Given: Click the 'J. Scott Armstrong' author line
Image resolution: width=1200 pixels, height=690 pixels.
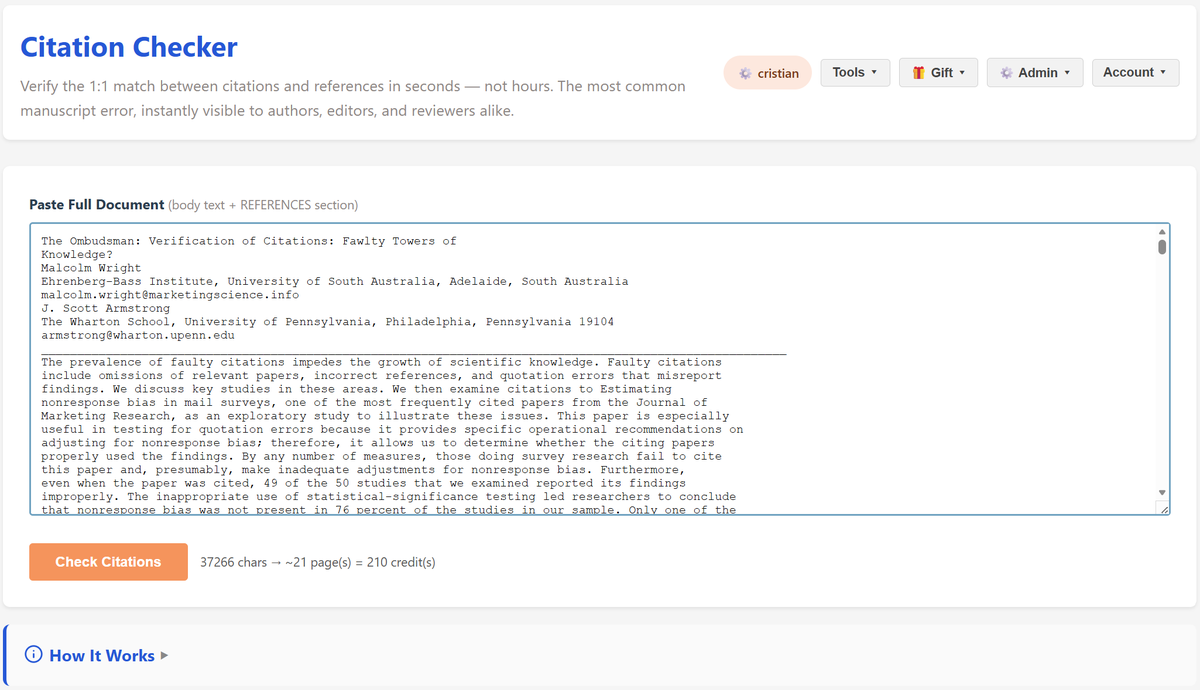Looking at the screenshot, I should coord(105,309).
